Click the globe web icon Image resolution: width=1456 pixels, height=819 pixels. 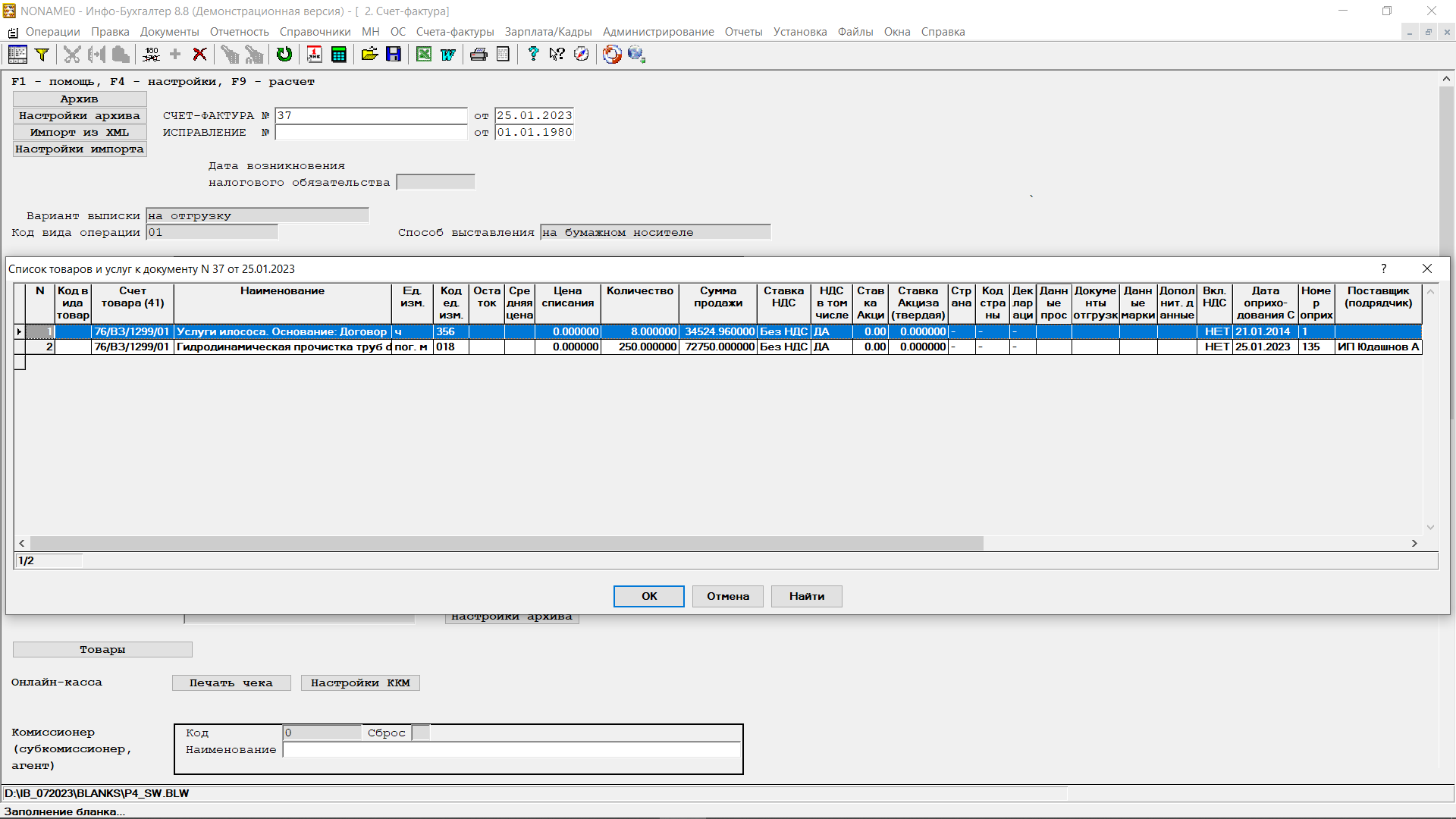point(636,54)
